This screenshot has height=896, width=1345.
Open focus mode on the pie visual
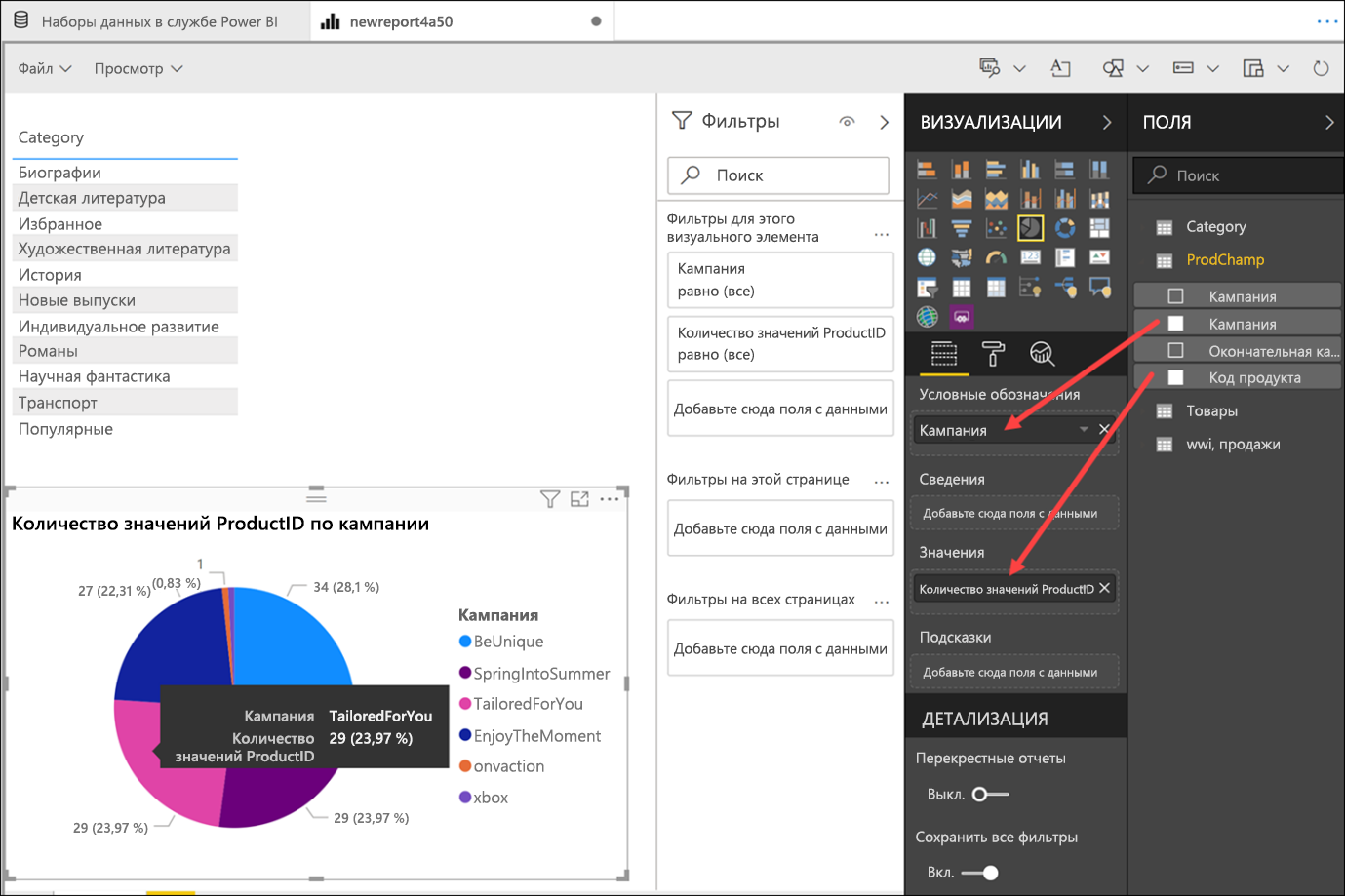(579, 499)
